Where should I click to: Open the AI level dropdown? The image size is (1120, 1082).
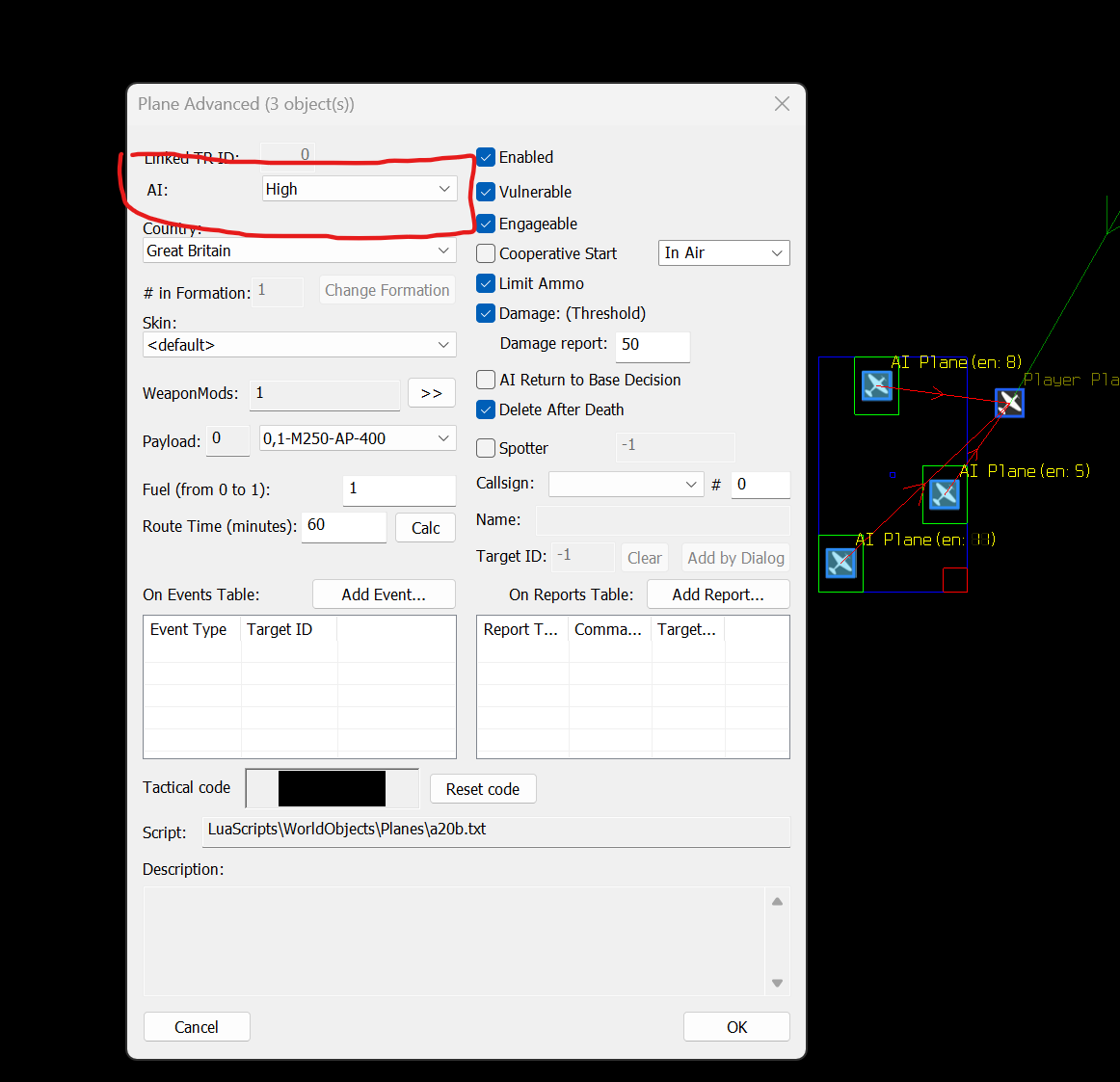(x=360, y=189)
